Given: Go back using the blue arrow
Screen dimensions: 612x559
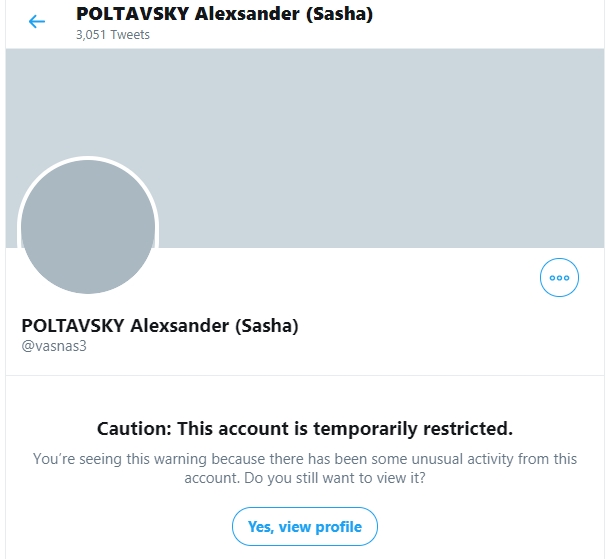Looking at the screenshot, I should click(37, 21).
